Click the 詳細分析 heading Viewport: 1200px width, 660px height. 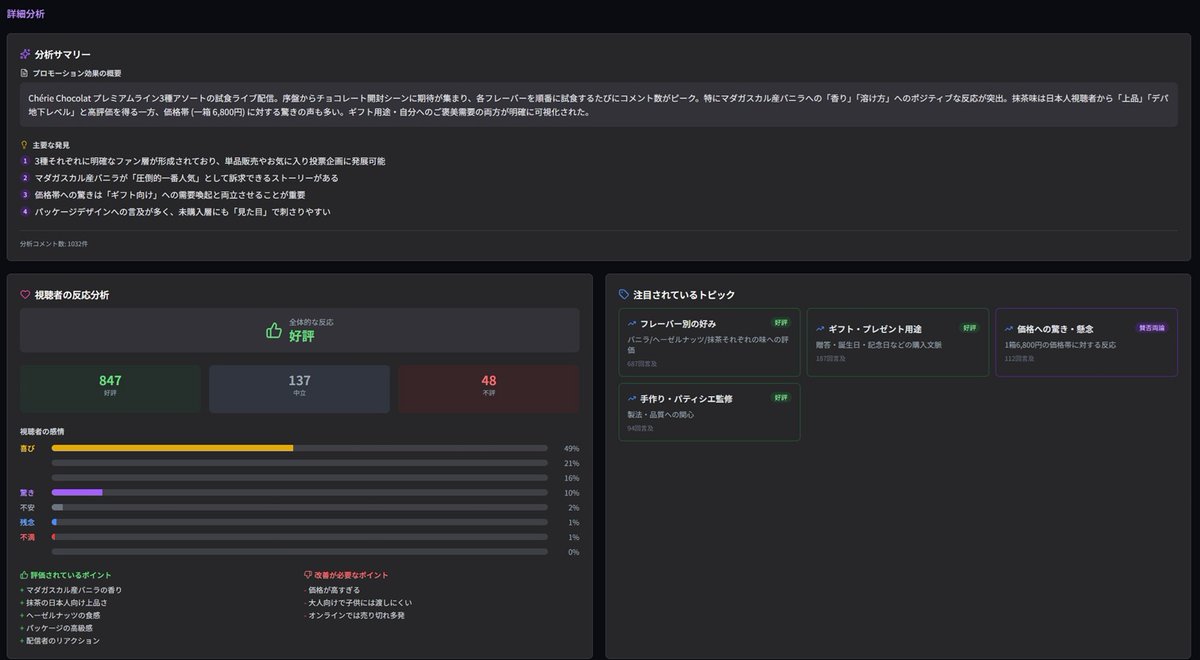click(x=25, y=14)
